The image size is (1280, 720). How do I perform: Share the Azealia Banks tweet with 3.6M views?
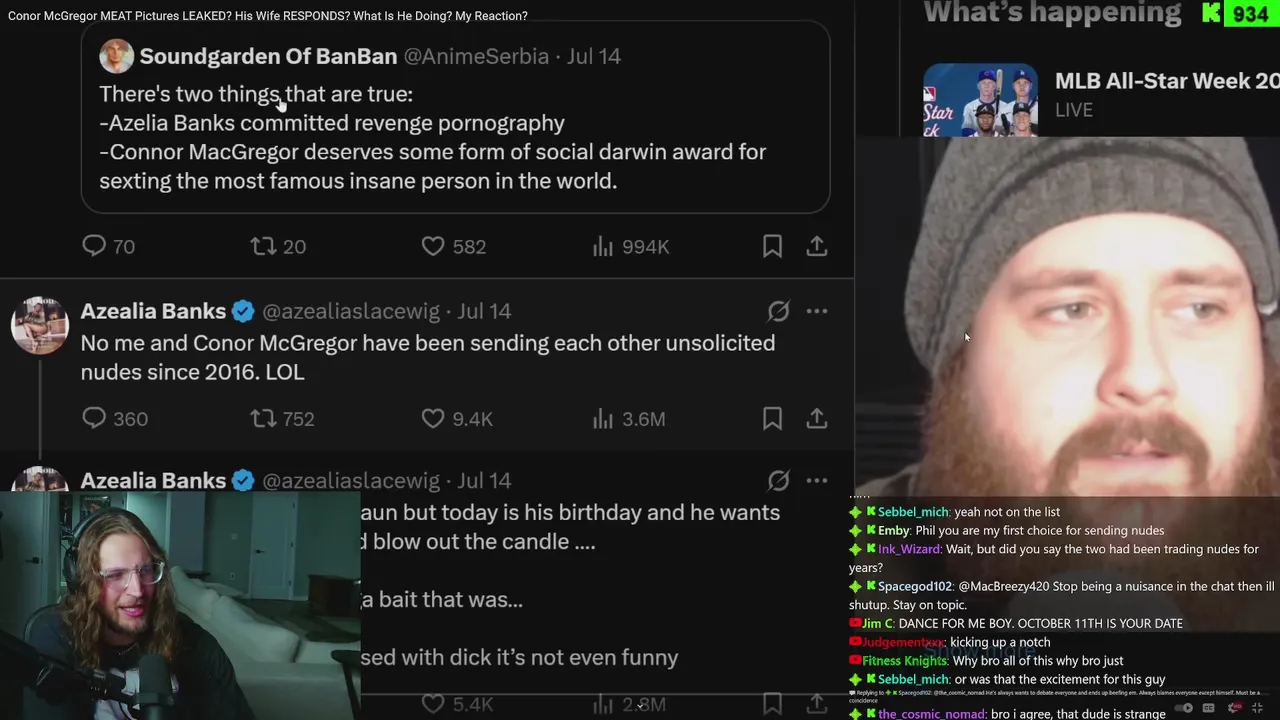click(817, 419)
